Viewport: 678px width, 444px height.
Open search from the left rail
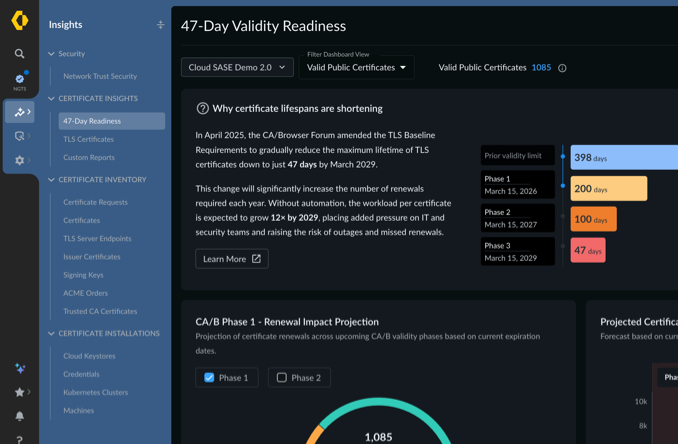pos(19,54)
